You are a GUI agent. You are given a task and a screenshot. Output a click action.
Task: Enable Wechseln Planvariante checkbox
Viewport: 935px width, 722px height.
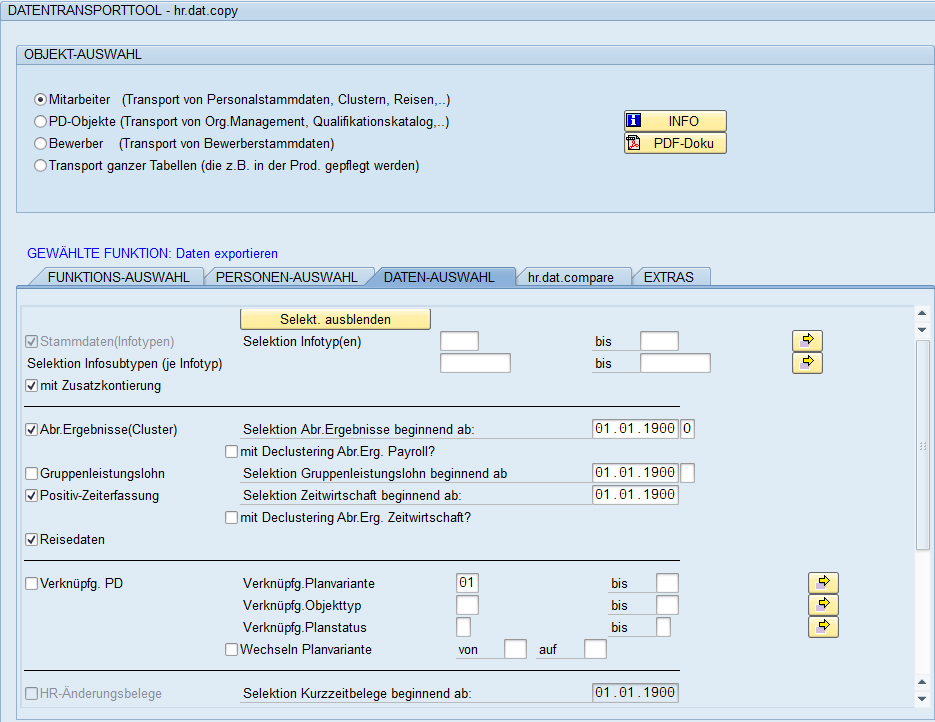tap(231, 650)
